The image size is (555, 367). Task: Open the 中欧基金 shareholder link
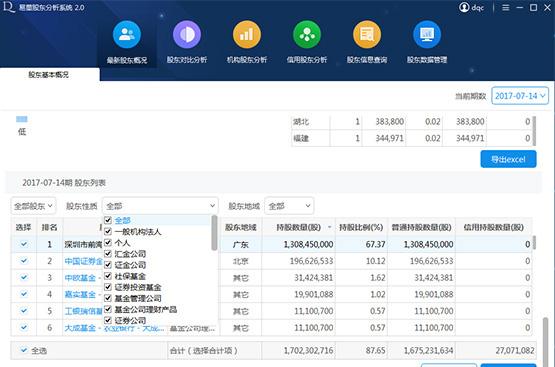[82, 278]
